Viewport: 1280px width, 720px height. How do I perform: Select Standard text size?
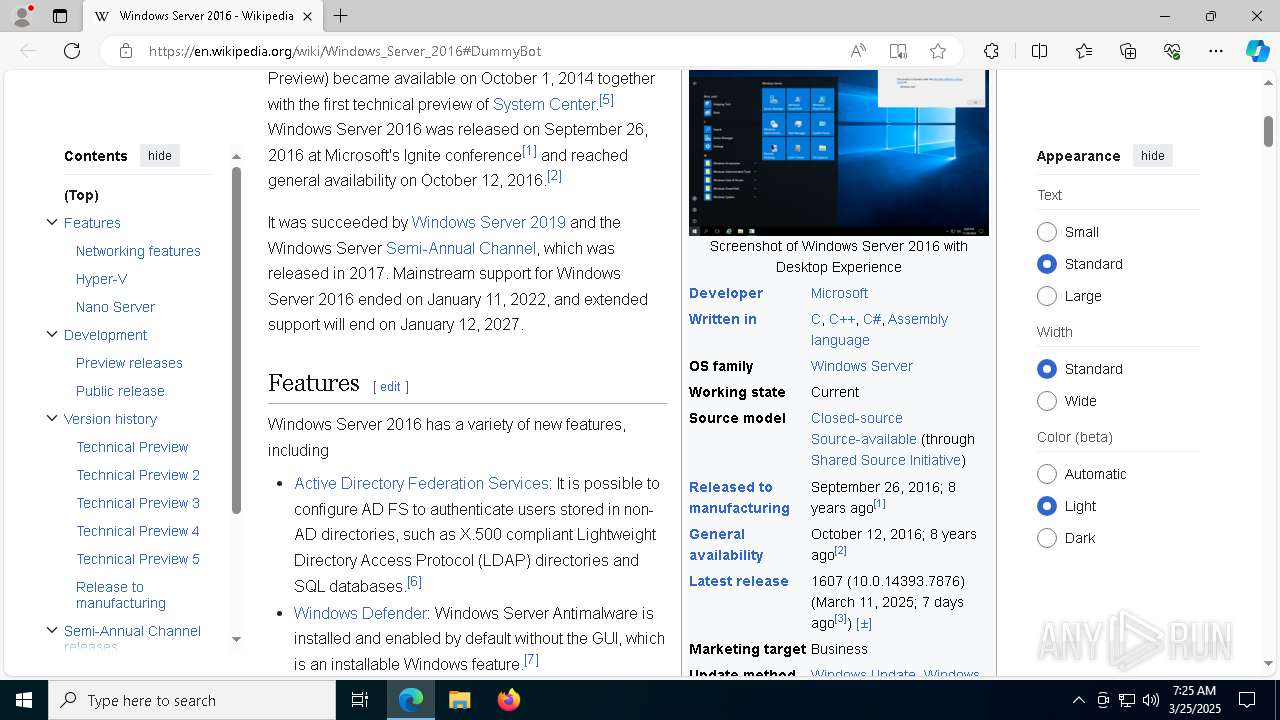coord(1047,264)
